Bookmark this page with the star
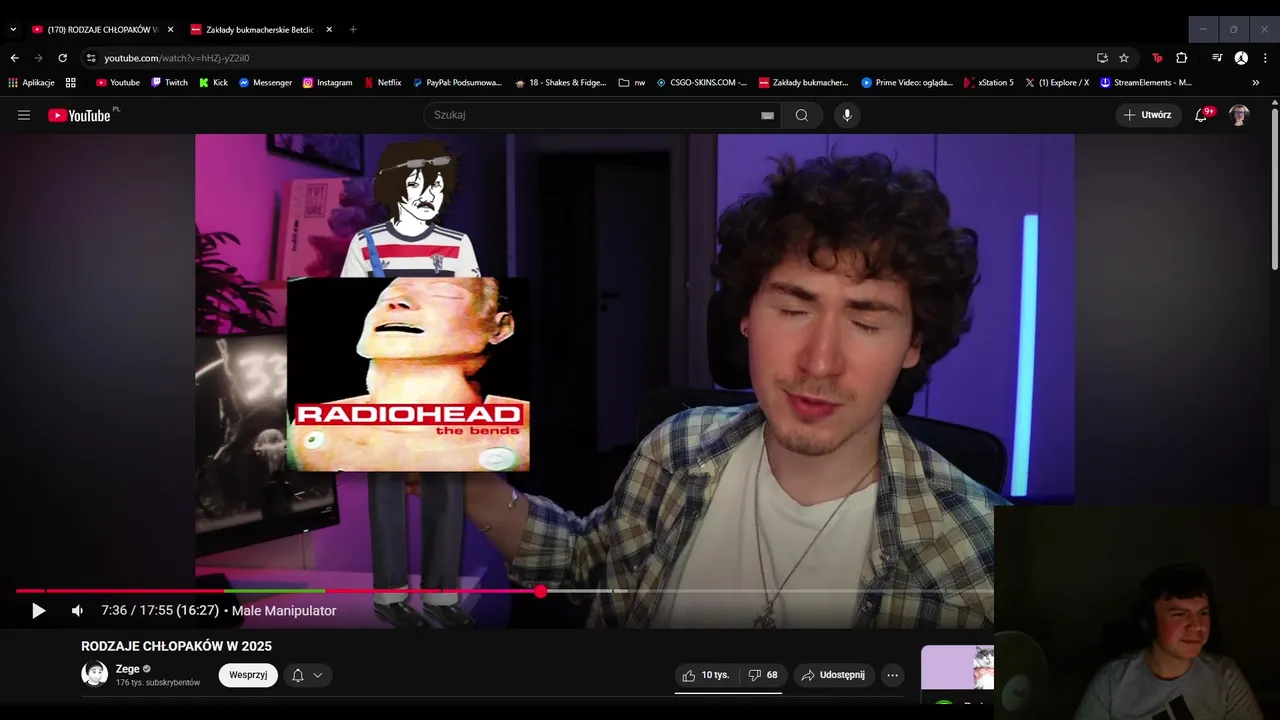The image size is (1280, 720). [1124, 58]
